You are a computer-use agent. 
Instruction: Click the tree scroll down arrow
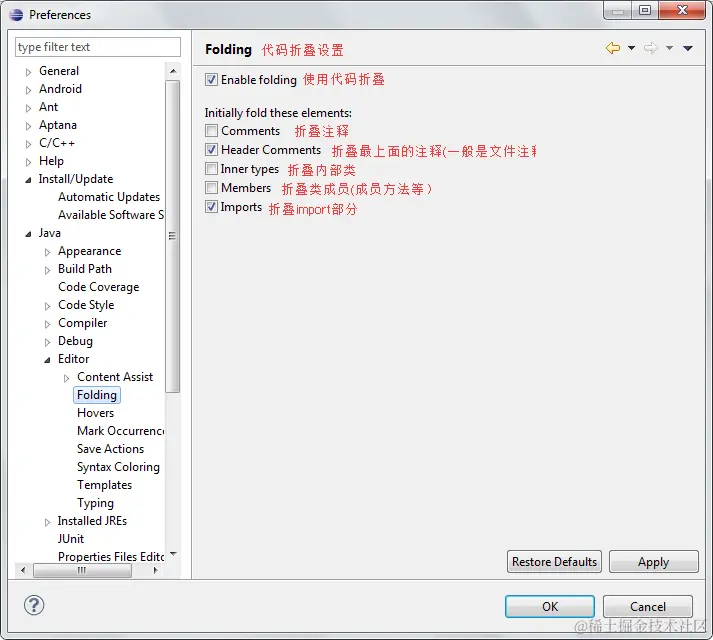[173, 554]
